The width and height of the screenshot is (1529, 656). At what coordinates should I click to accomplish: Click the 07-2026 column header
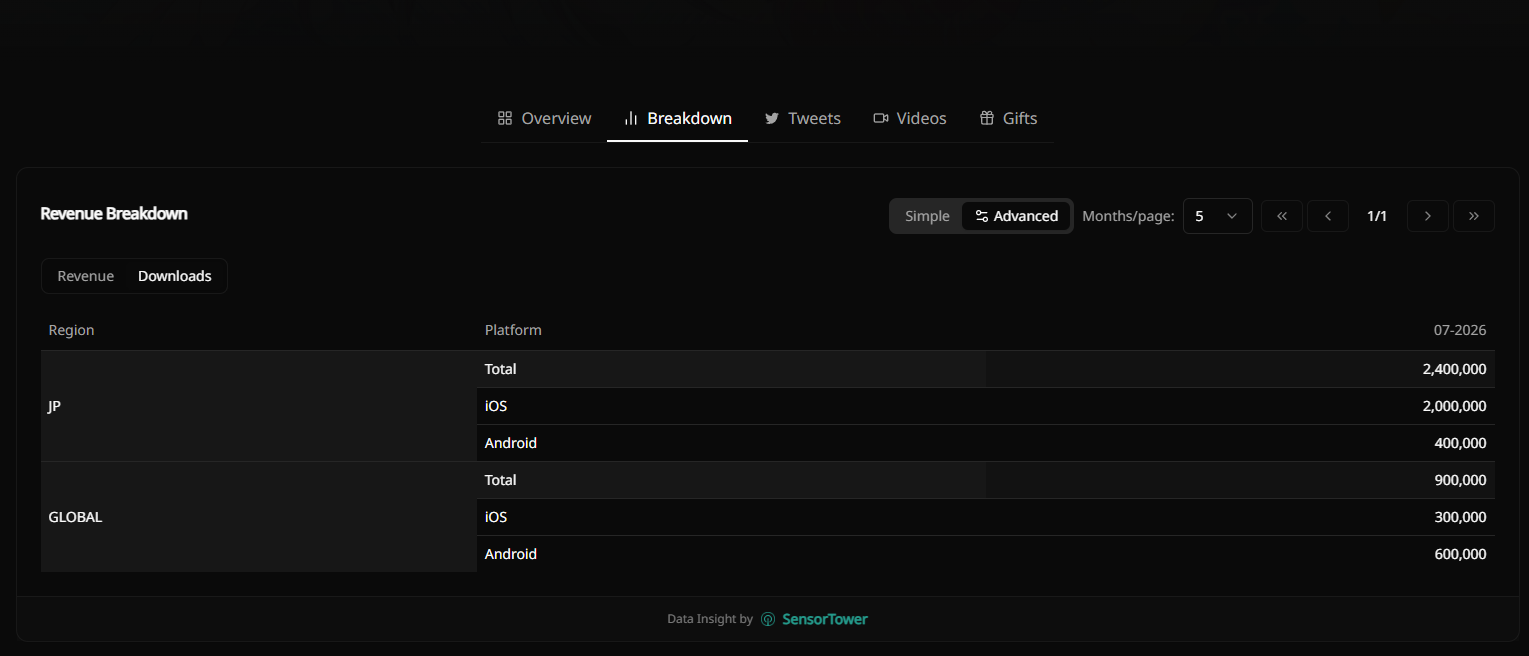[1459, 330]
